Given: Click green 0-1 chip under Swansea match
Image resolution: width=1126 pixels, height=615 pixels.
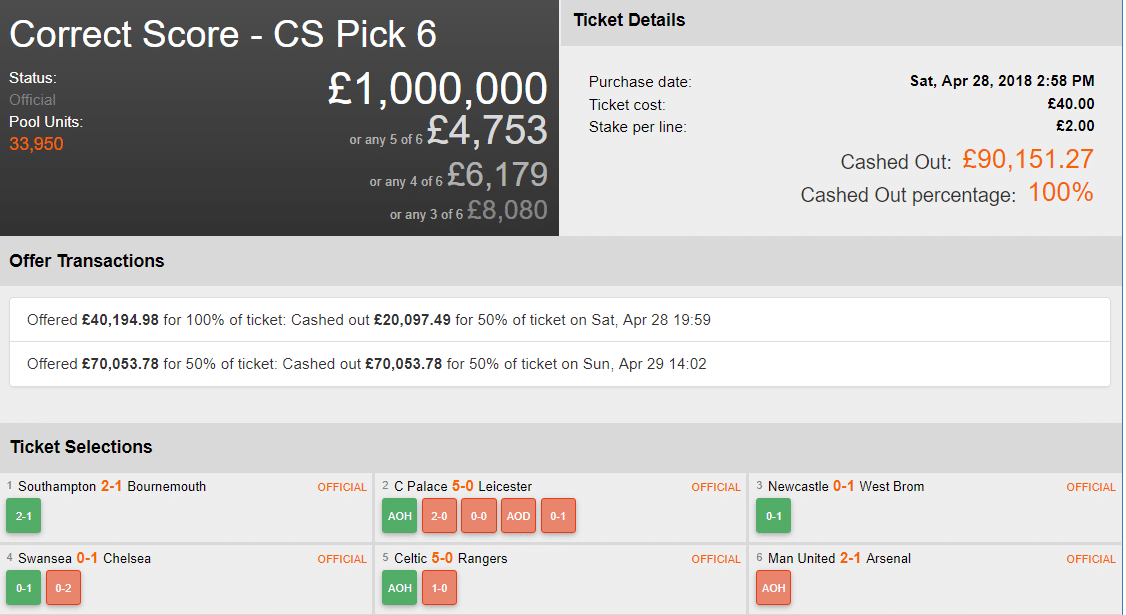Looking at the screenshot, I should 23,588.
